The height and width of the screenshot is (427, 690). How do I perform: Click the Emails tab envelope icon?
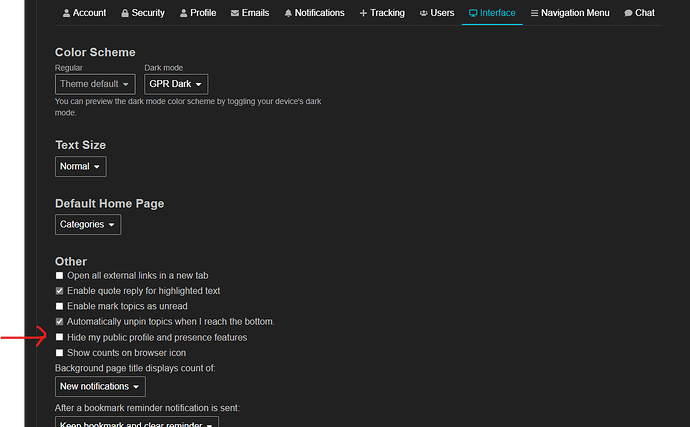click(235, 13)
